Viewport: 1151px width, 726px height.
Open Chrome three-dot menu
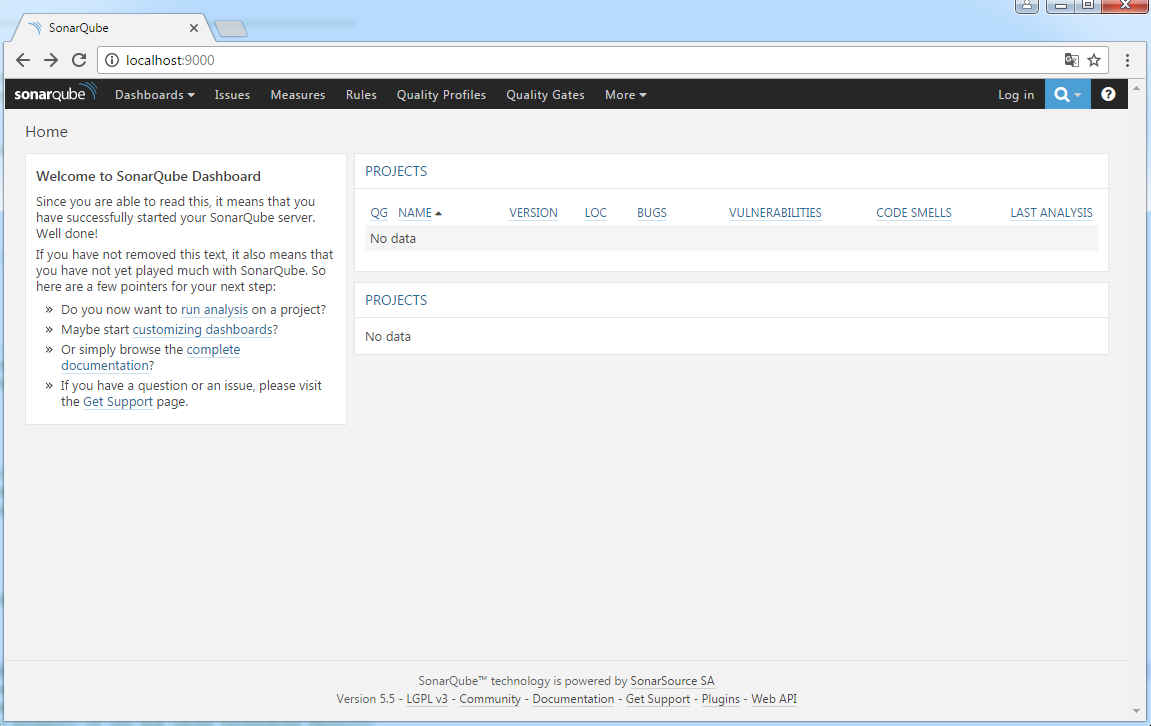[x=1127, y=60]
